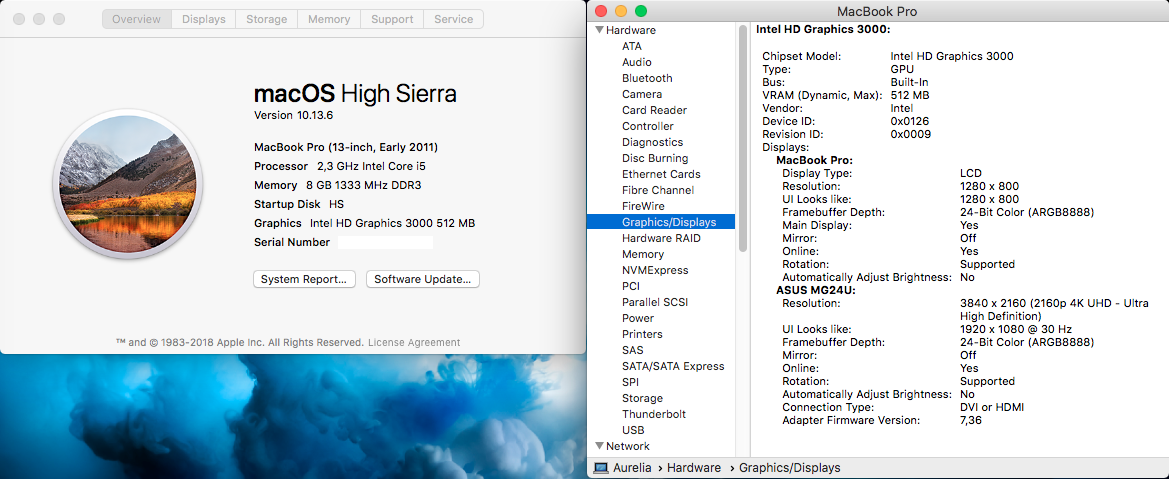Open the Displays tab
Image resolution: width=1169 pixels, height=479 pixels.
(204, 19)
